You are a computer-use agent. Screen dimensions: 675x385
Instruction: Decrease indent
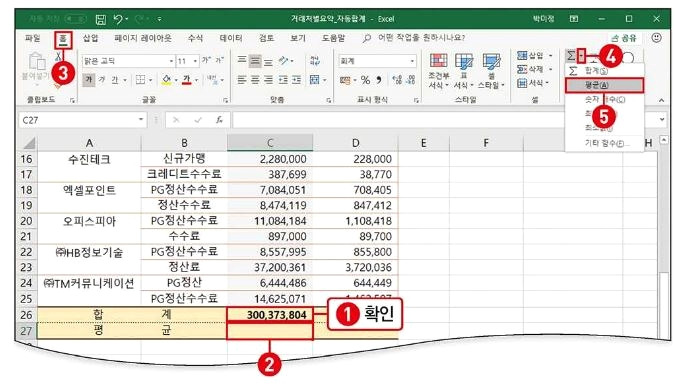click(x=283, y=80)
